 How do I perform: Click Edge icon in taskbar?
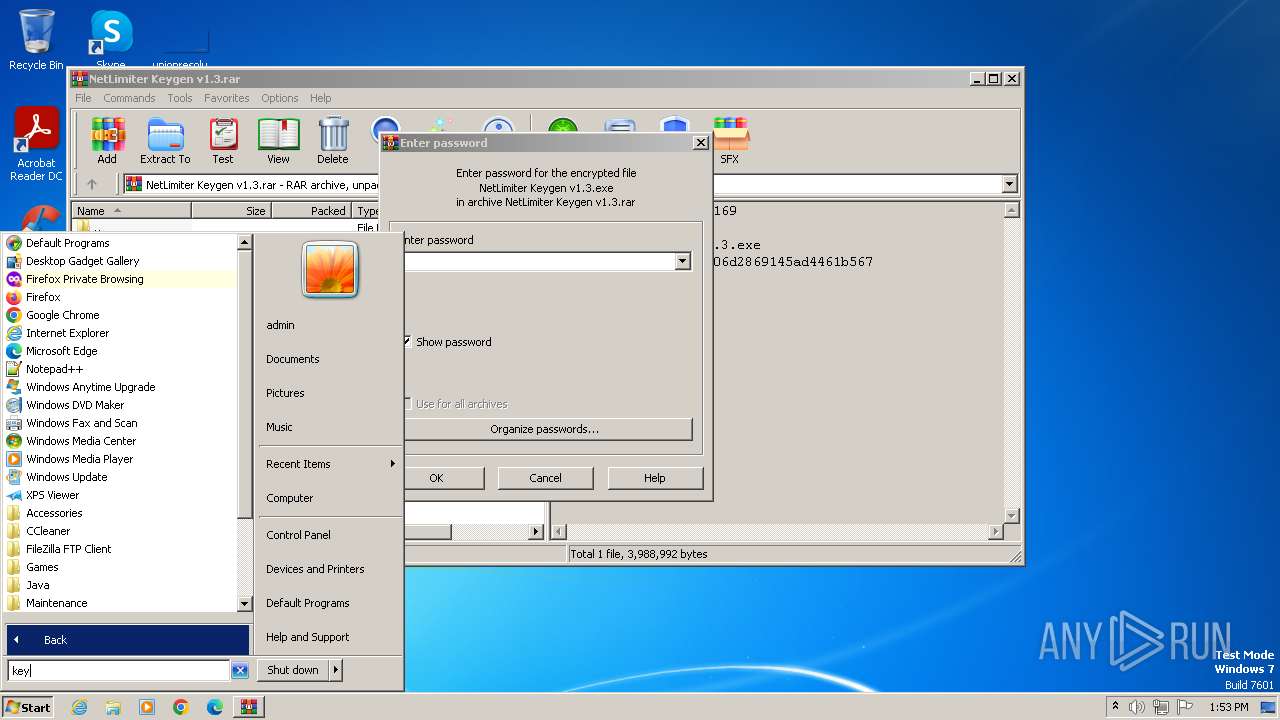click(215, 707)
